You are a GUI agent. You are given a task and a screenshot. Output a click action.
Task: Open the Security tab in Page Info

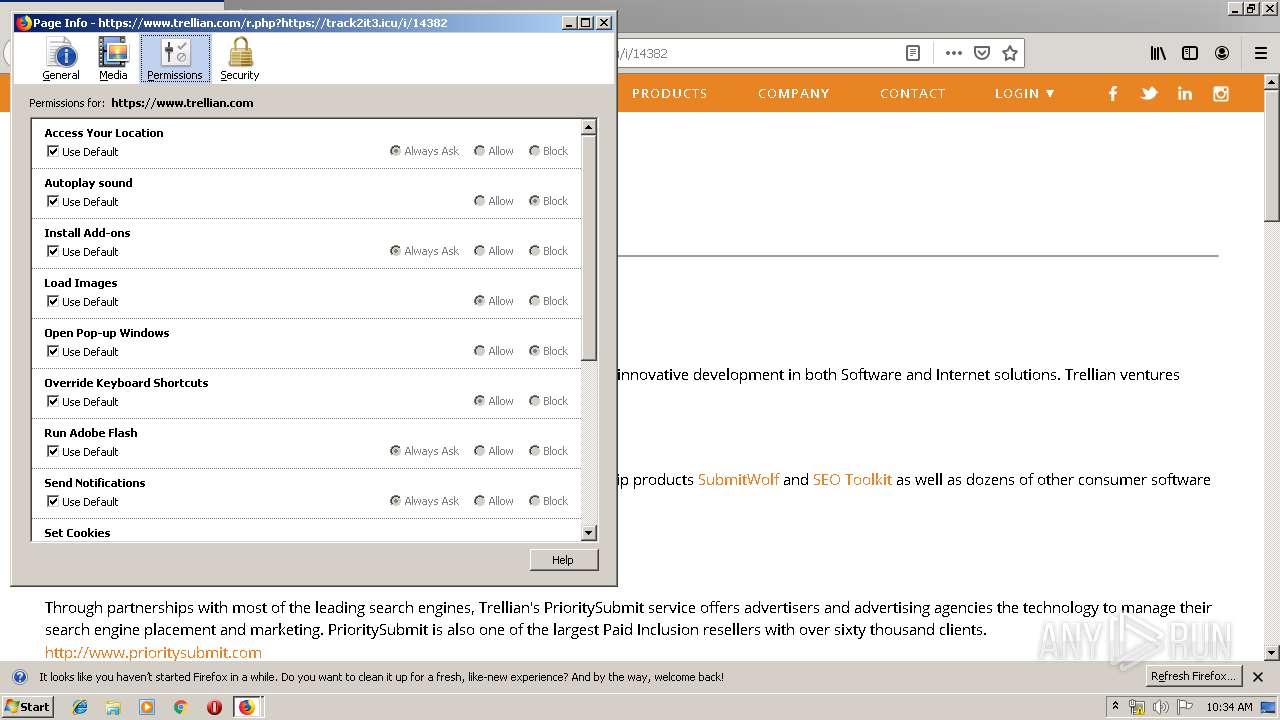240,59
